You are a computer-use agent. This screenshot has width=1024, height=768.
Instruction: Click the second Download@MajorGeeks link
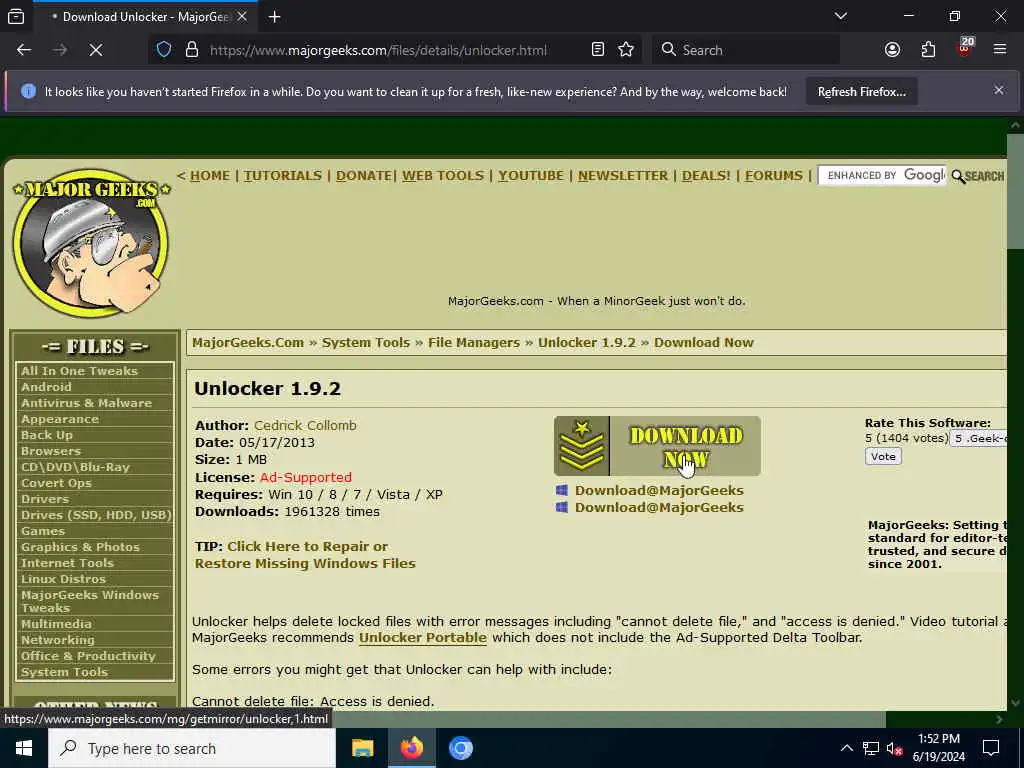tap(659, 507)
